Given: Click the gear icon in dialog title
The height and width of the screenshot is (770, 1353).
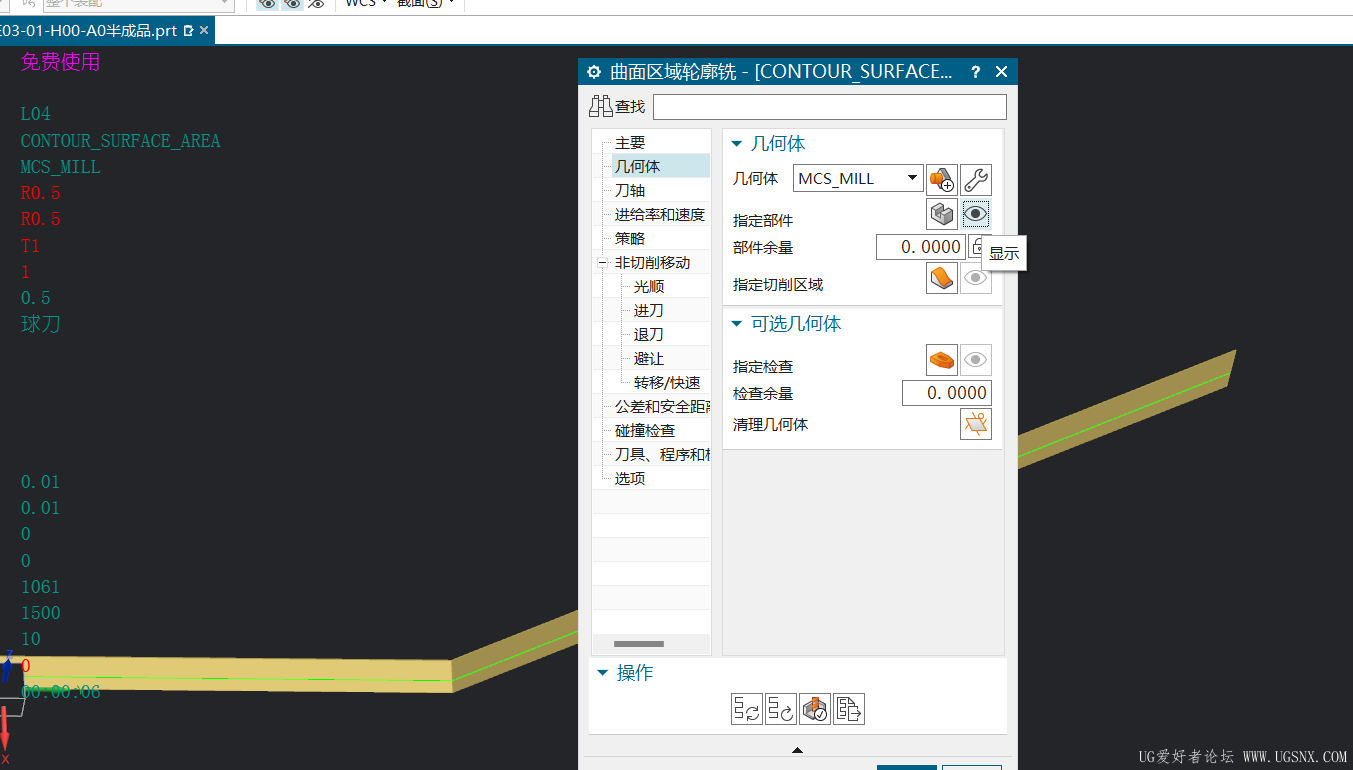Looking at the screenshot, I should click(594, 72).
